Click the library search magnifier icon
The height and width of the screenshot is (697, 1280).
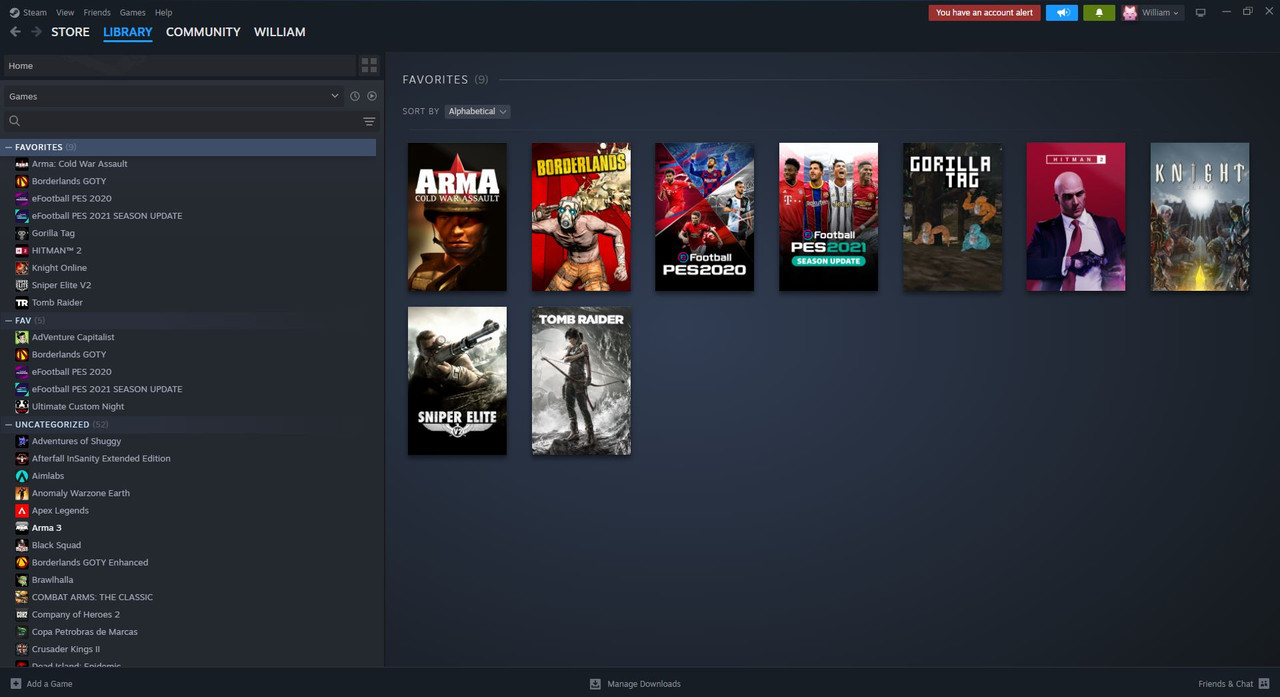[15, 121]
